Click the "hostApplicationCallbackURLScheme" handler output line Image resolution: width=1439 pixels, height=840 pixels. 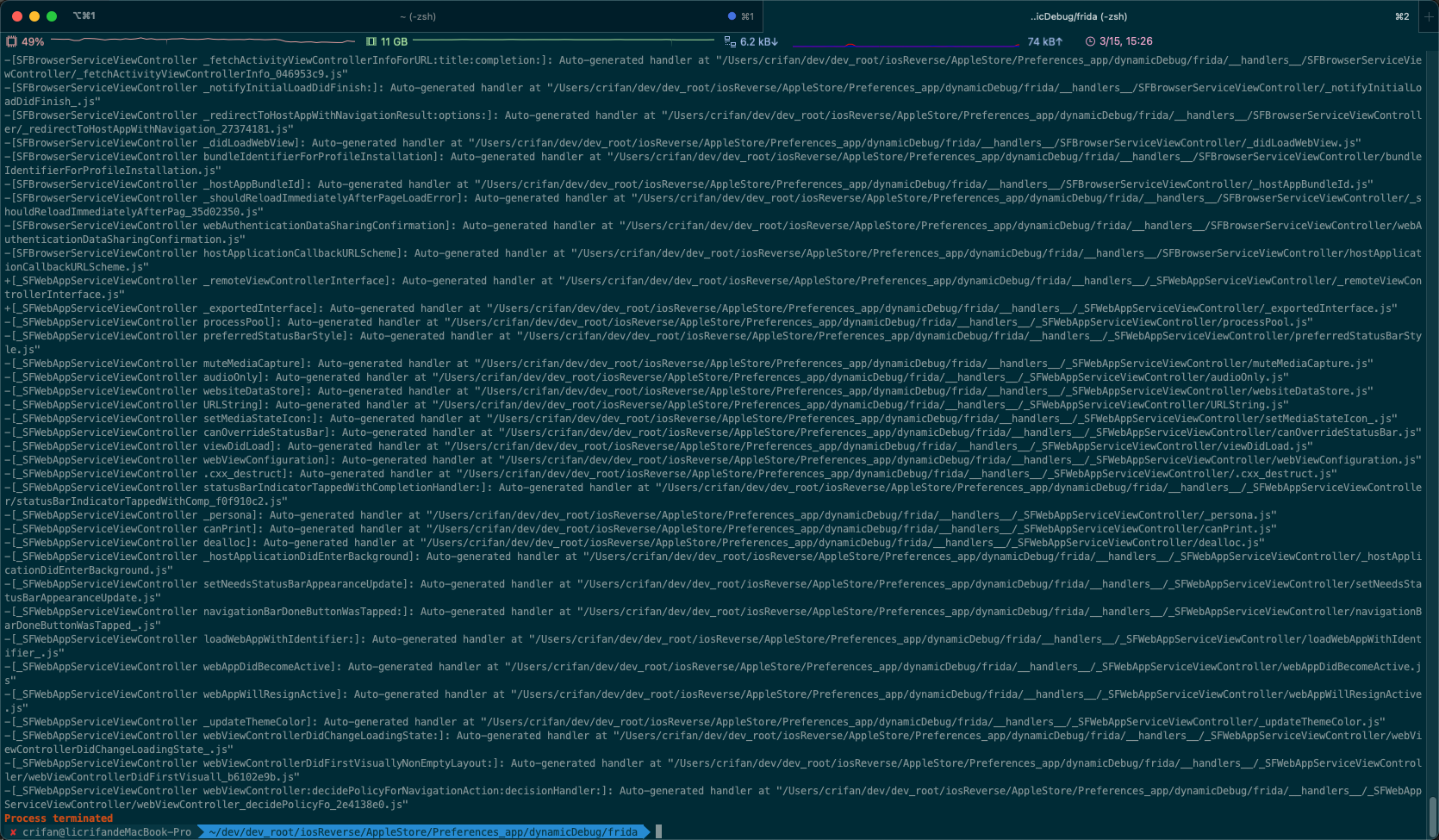(x=713, y=260)
